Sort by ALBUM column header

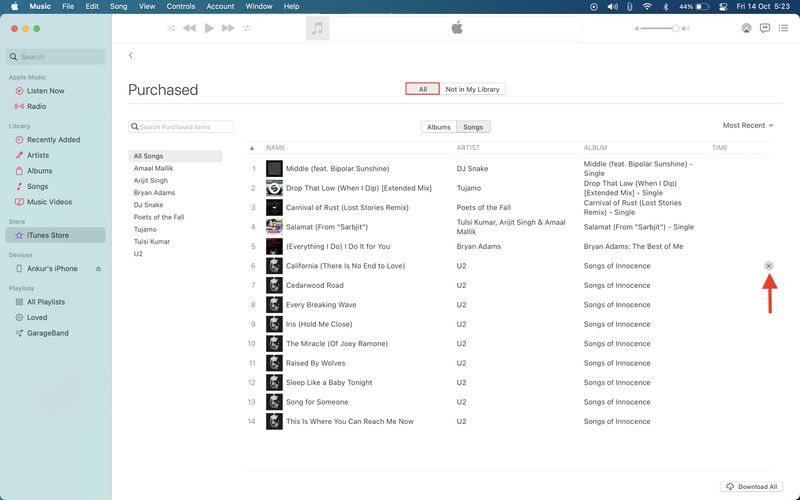(x=595, y=148)
